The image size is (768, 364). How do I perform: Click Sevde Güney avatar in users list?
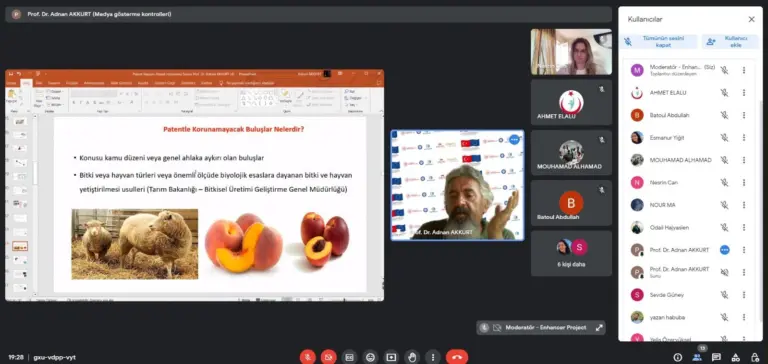637,295
